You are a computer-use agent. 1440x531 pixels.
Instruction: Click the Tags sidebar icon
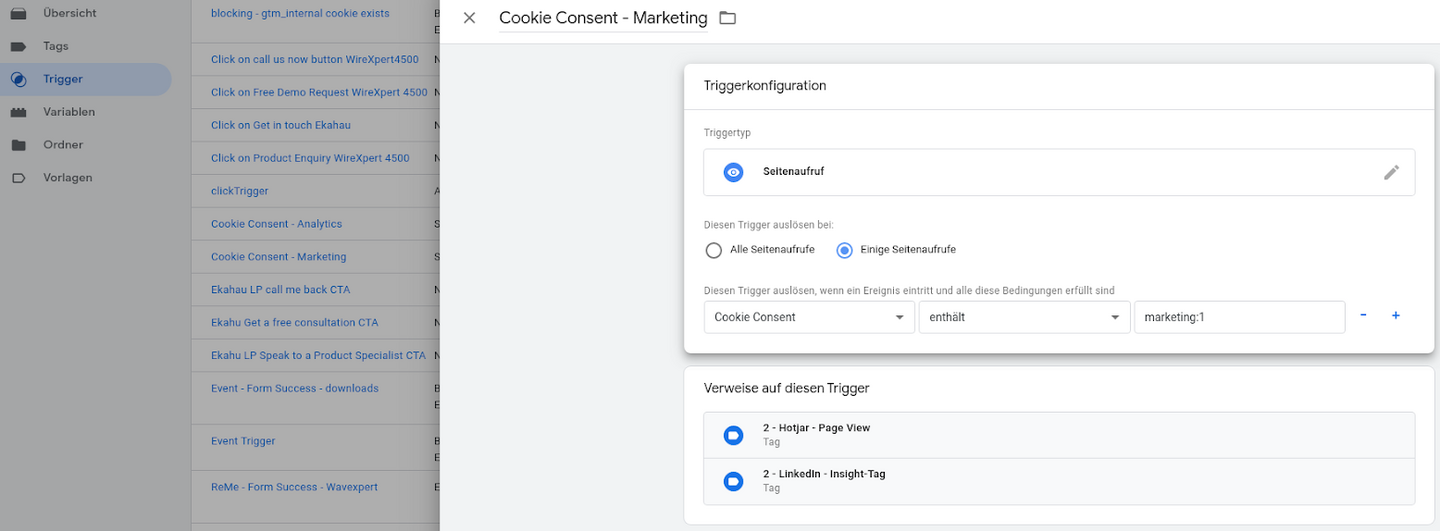click(x=18, y=46)
